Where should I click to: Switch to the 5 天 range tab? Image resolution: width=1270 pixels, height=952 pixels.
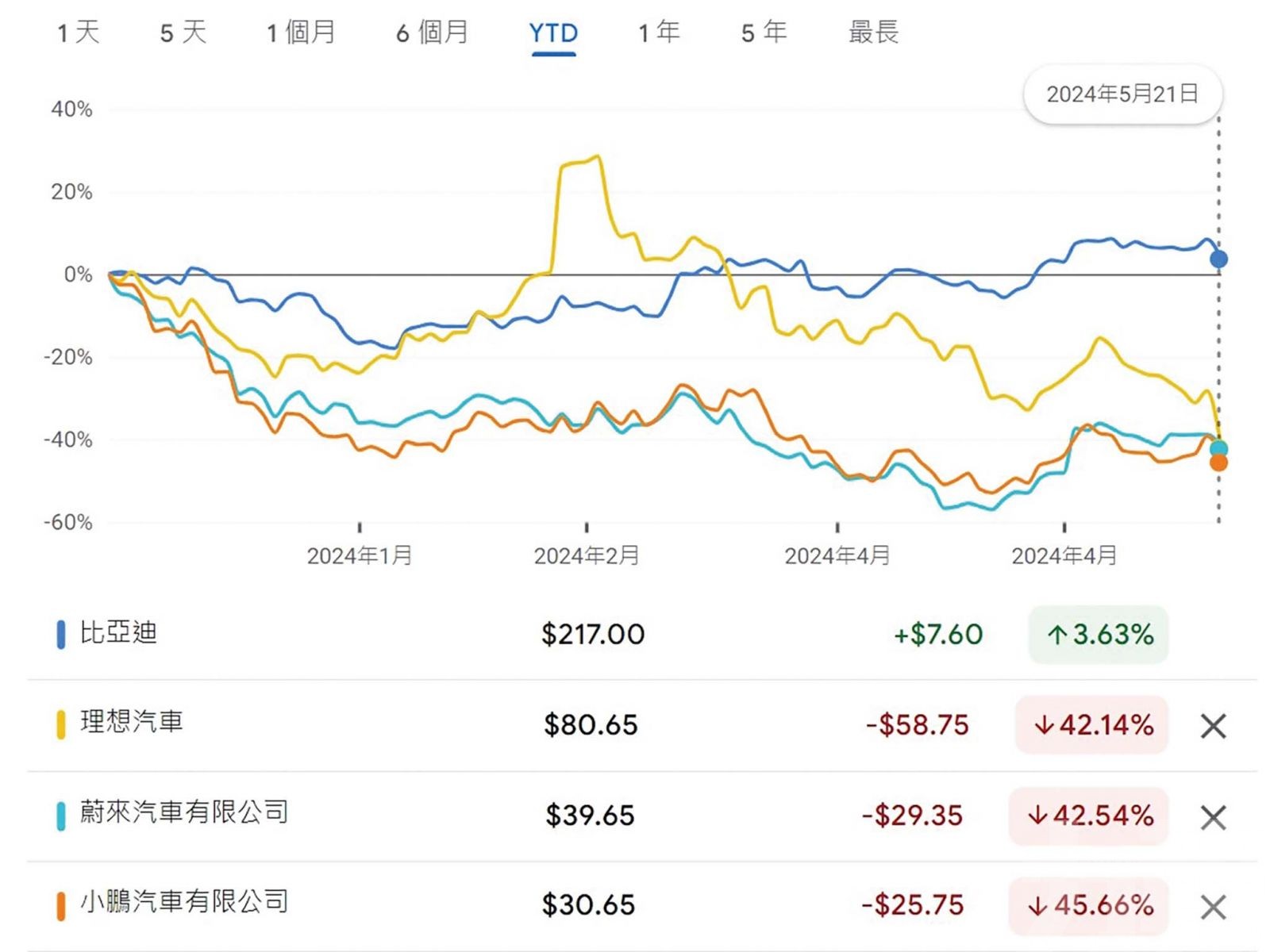coord(183,33)
